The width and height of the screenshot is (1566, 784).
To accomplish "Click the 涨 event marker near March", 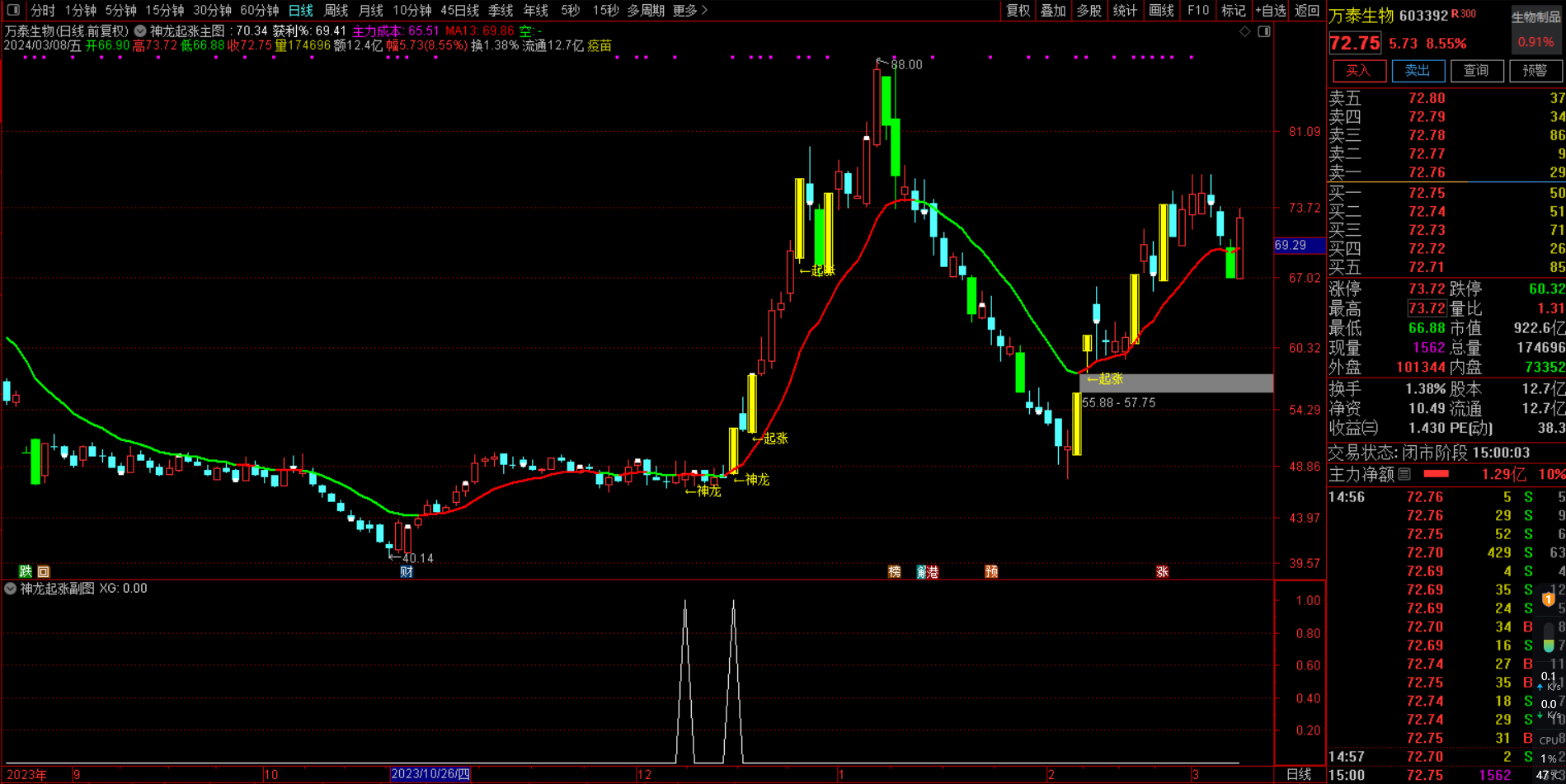I will click(1162, 571).
